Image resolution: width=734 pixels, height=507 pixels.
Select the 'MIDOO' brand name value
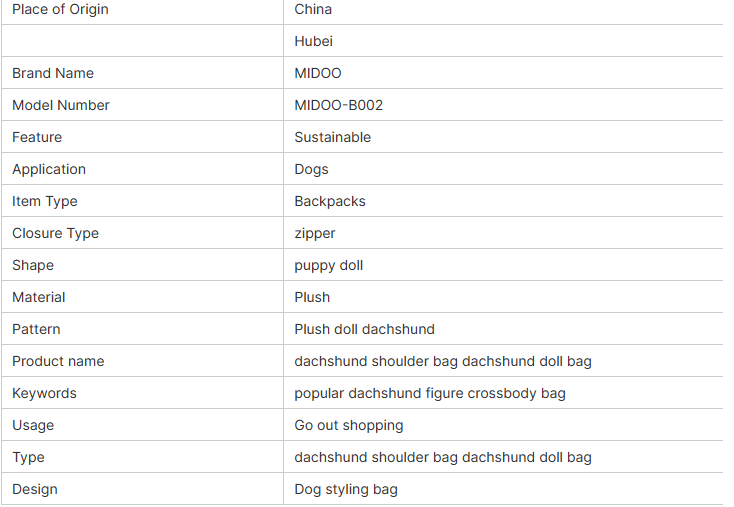(x=318, y=73)
